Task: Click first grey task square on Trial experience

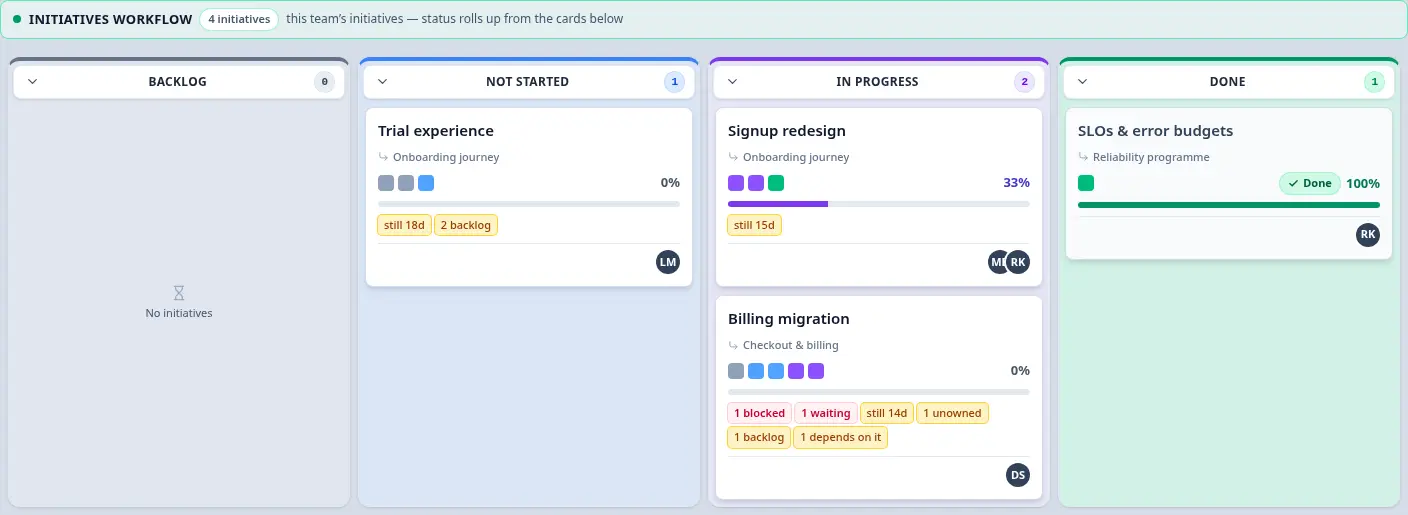Action: 386,183
